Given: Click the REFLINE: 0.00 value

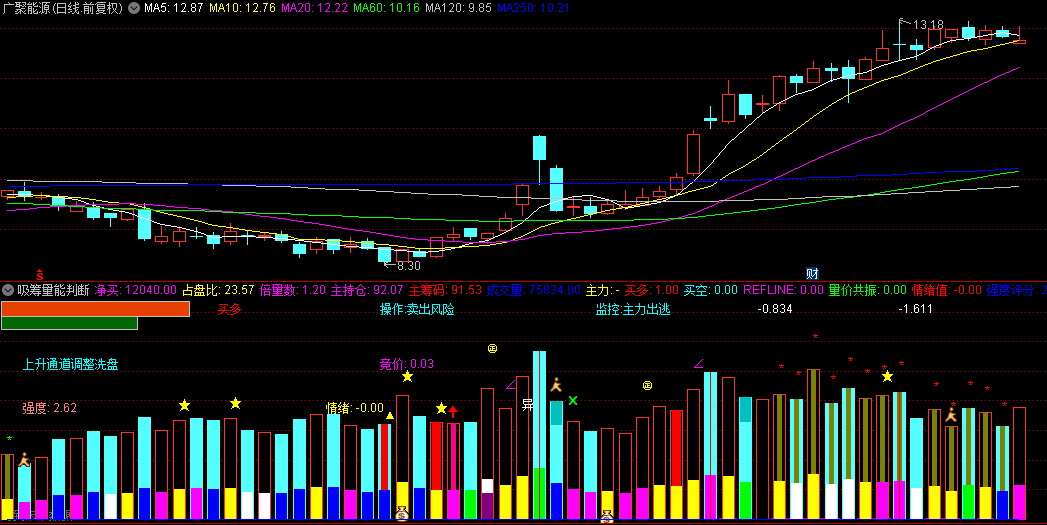Looking at the screenshot, I should click(783, 290).
